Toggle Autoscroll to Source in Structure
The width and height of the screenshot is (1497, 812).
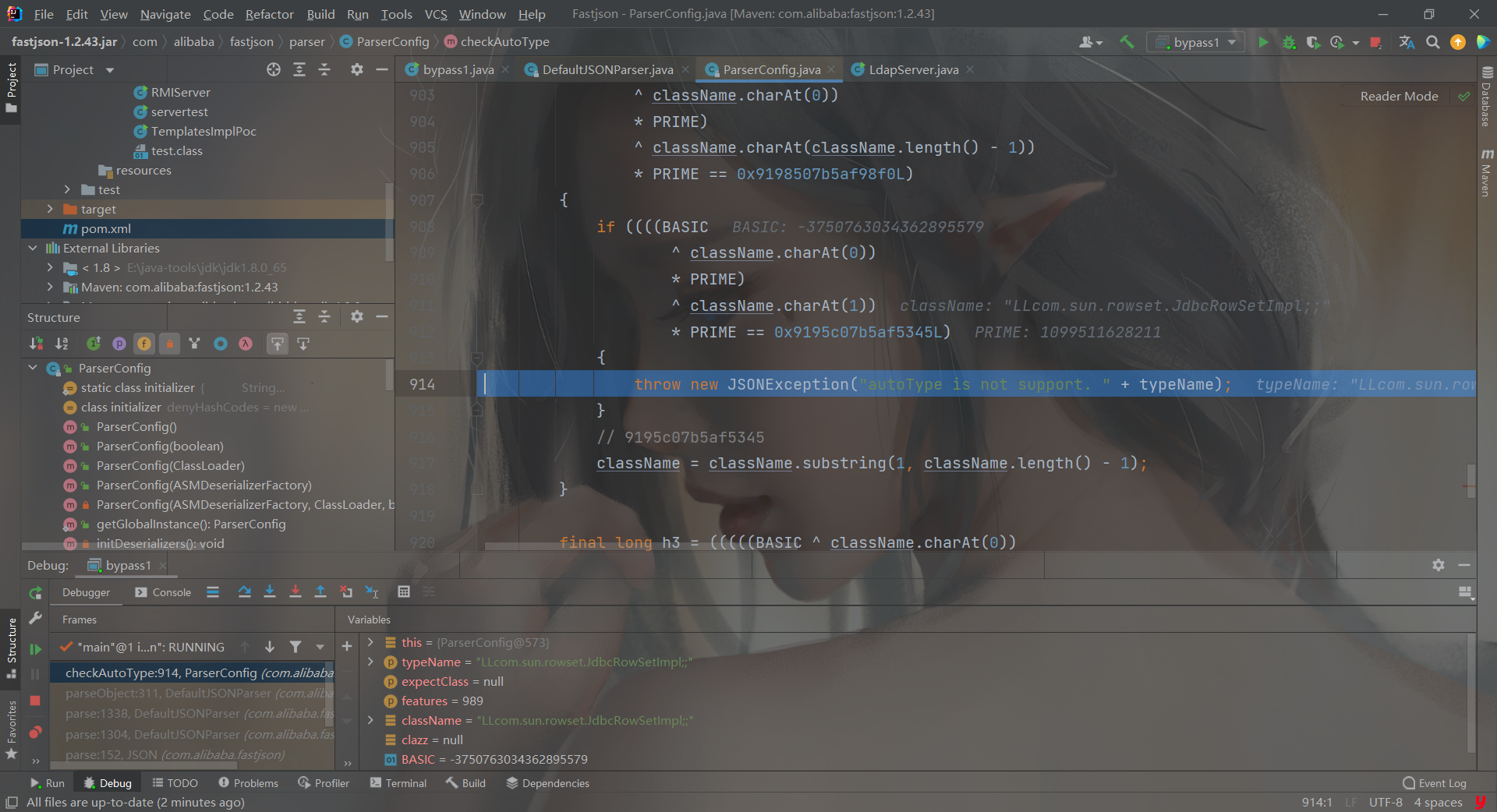[x=278, y=344]
